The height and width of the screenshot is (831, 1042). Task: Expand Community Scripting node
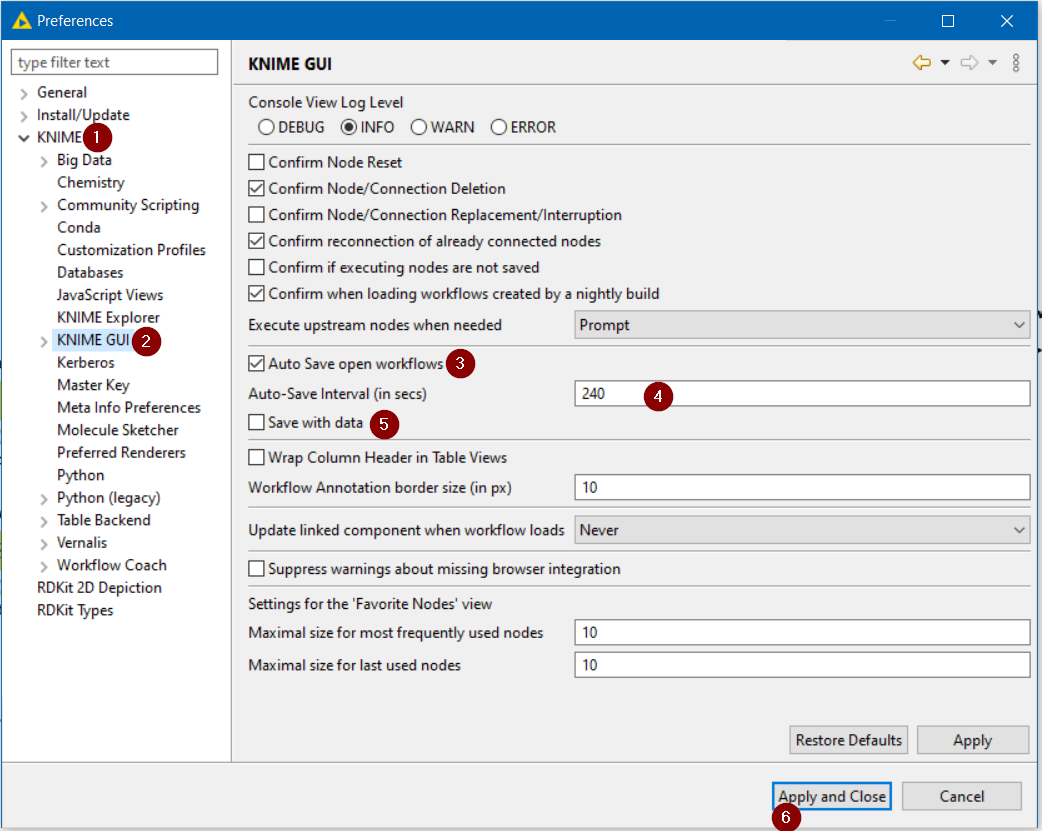(x=44, y=206)
